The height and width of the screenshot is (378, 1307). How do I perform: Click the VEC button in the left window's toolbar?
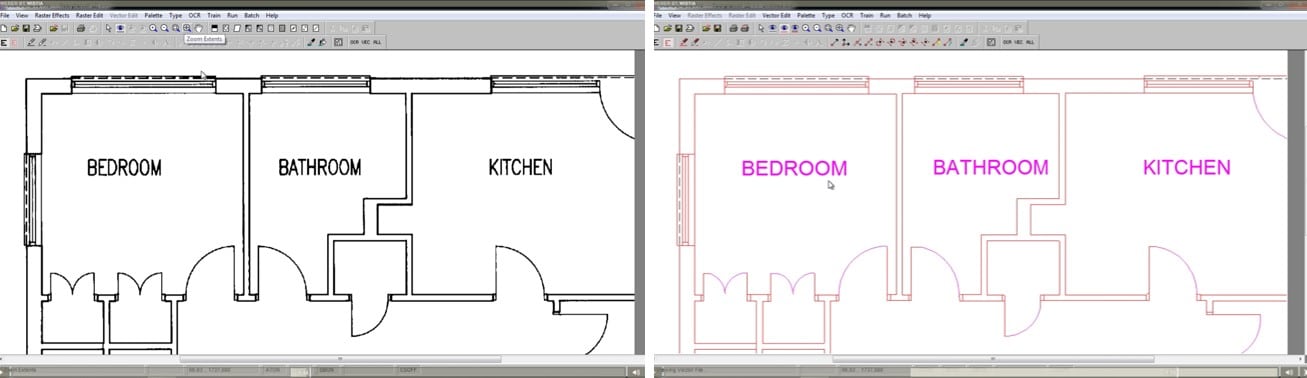[x=366, y=42]
